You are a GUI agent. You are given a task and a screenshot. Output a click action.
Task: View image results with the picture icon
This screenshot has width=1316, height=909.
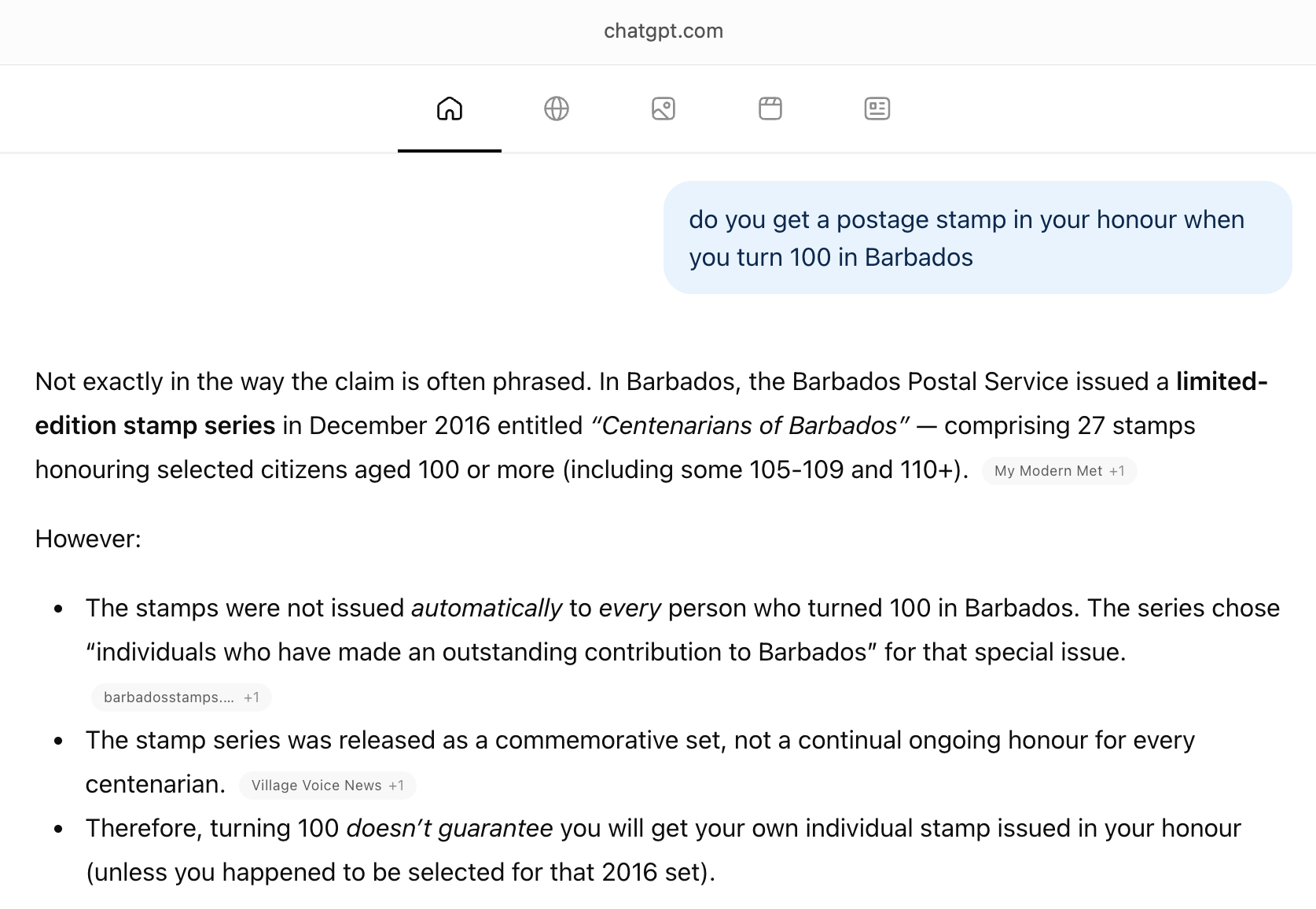coord(663,109)
